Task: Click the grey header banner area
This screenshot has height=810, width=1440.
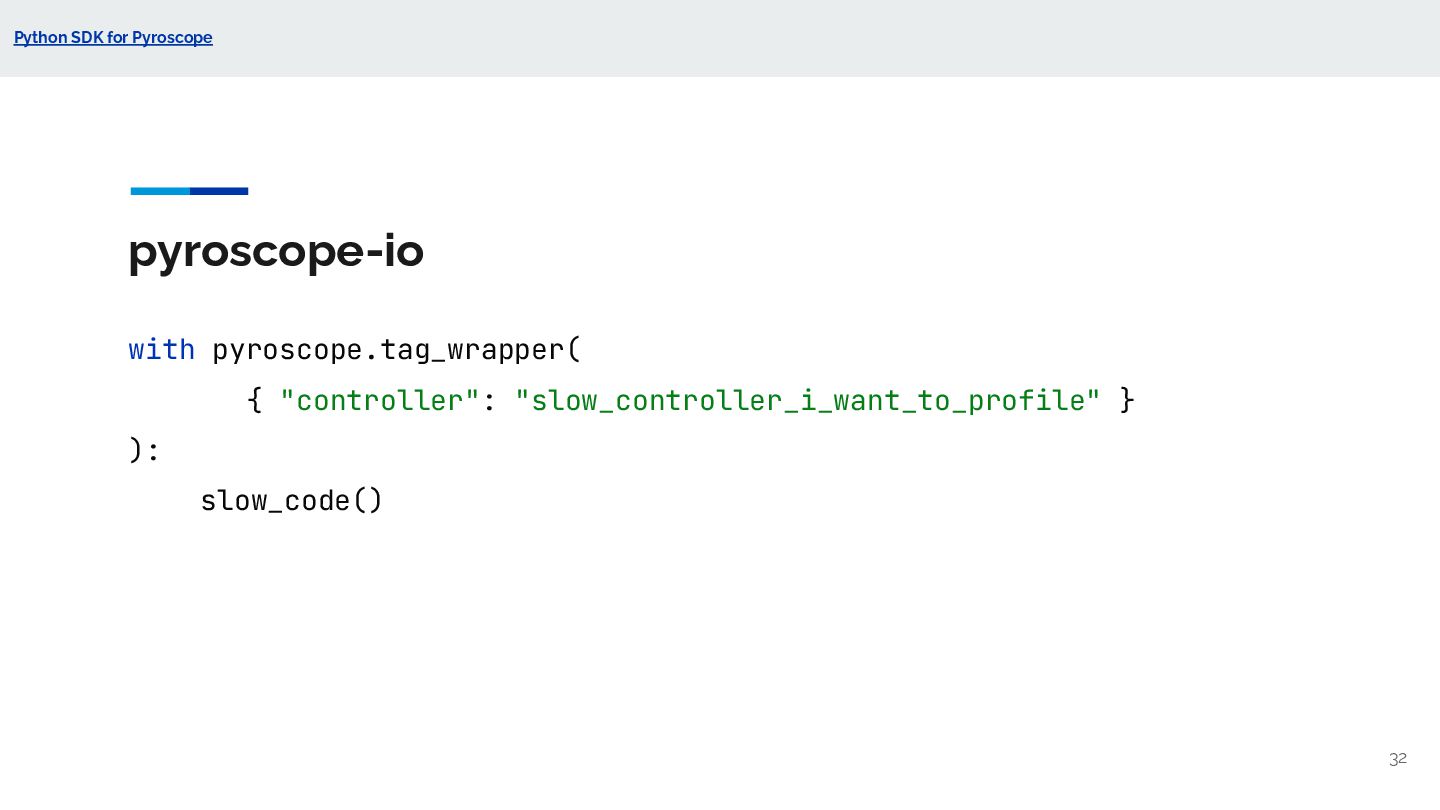Action: [720, 38]
